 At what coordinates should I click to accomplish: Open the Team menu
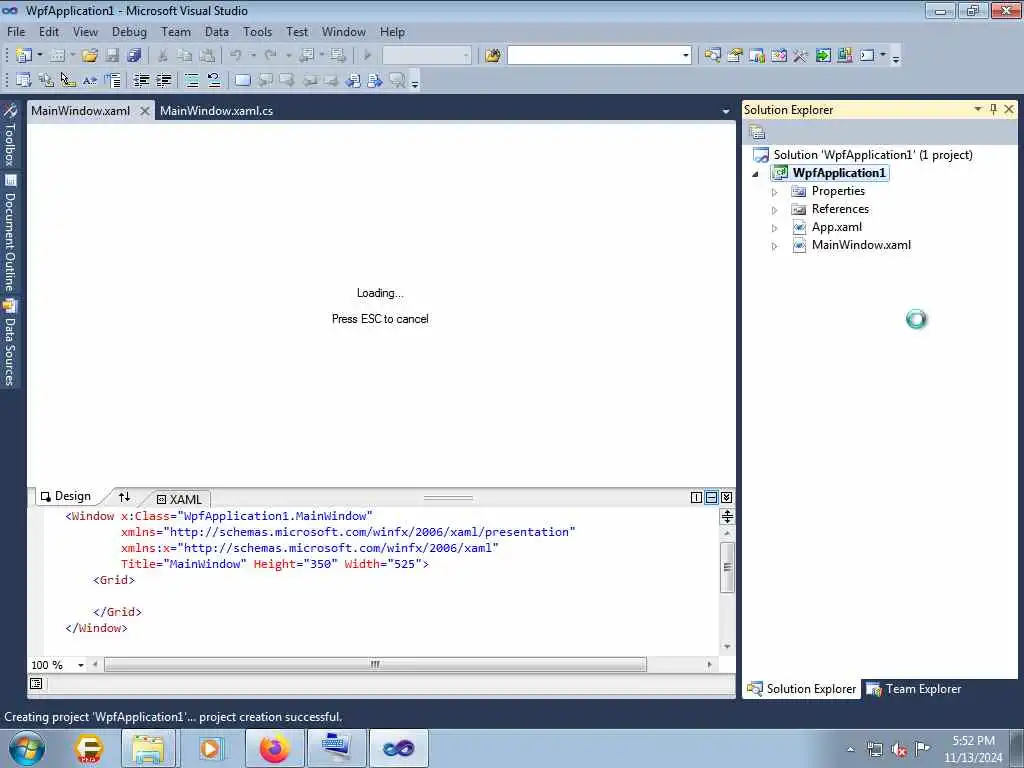point(176,31)
